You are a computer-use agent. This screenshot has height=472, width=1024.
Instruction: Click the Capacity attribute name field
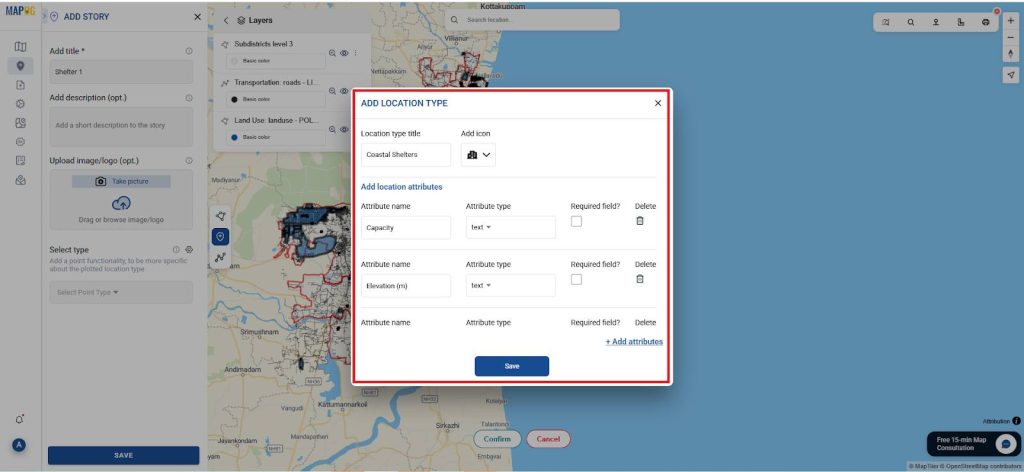pos(406,227)
